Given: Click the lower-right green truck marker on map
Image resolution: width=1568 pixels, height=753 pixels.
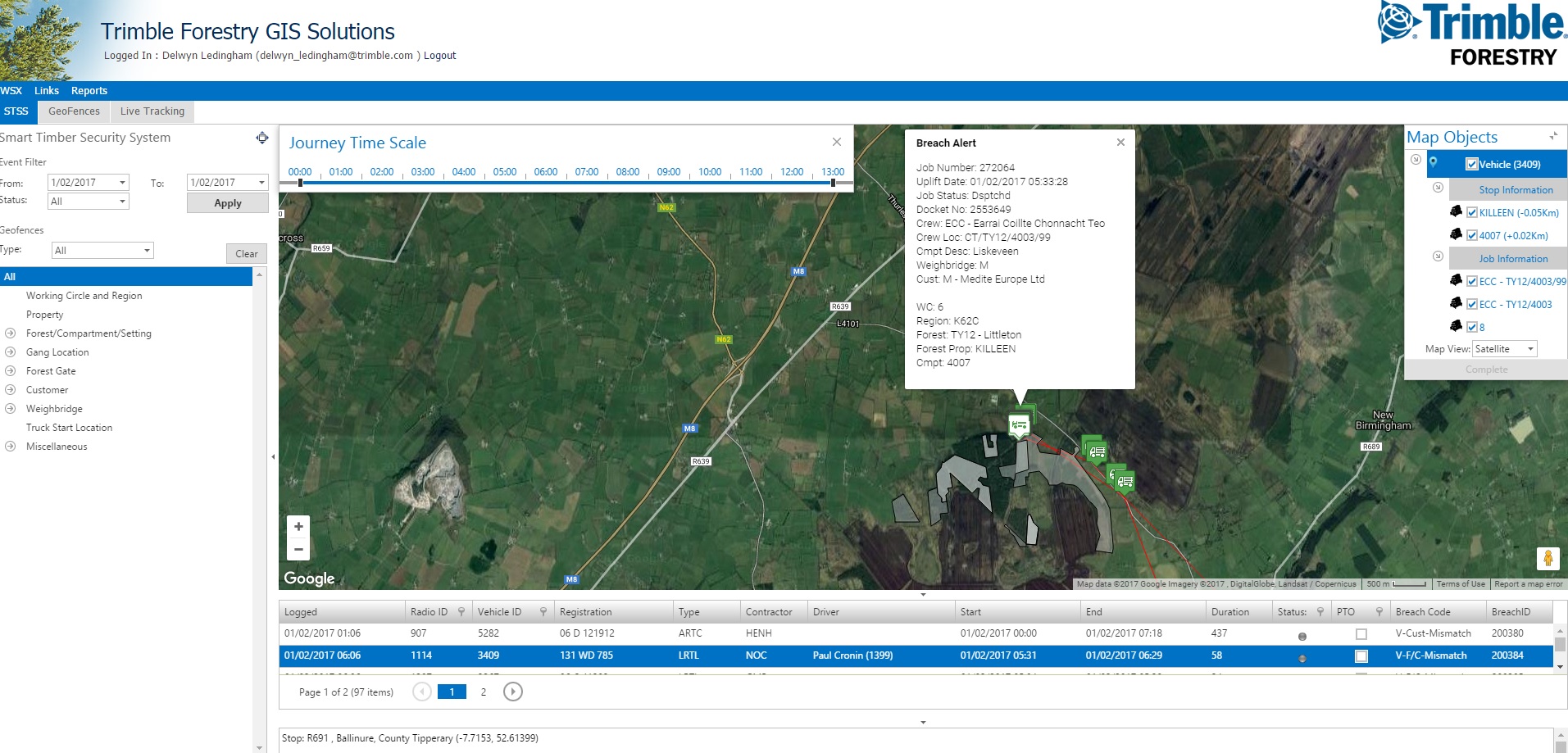Looking at the screenshot, I should [1125, 481].
